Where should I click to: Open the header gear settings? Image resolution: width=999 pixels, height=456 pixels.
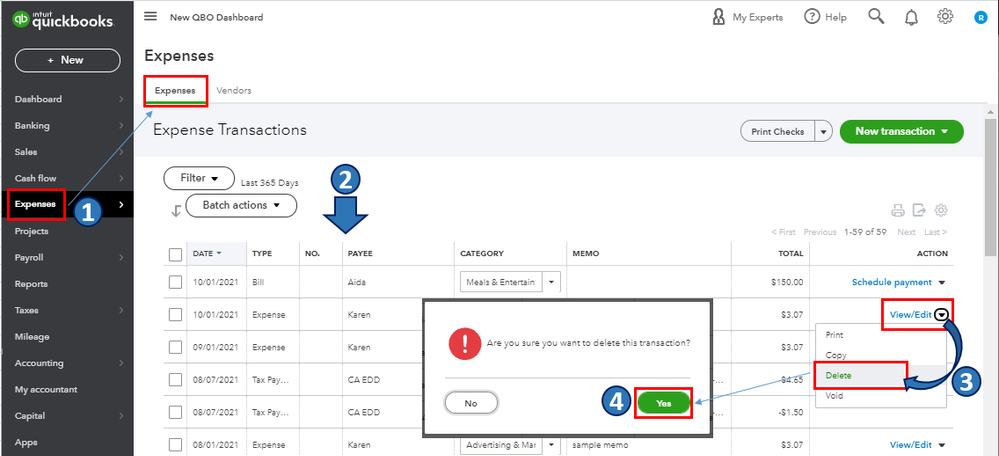pos(945,17)
